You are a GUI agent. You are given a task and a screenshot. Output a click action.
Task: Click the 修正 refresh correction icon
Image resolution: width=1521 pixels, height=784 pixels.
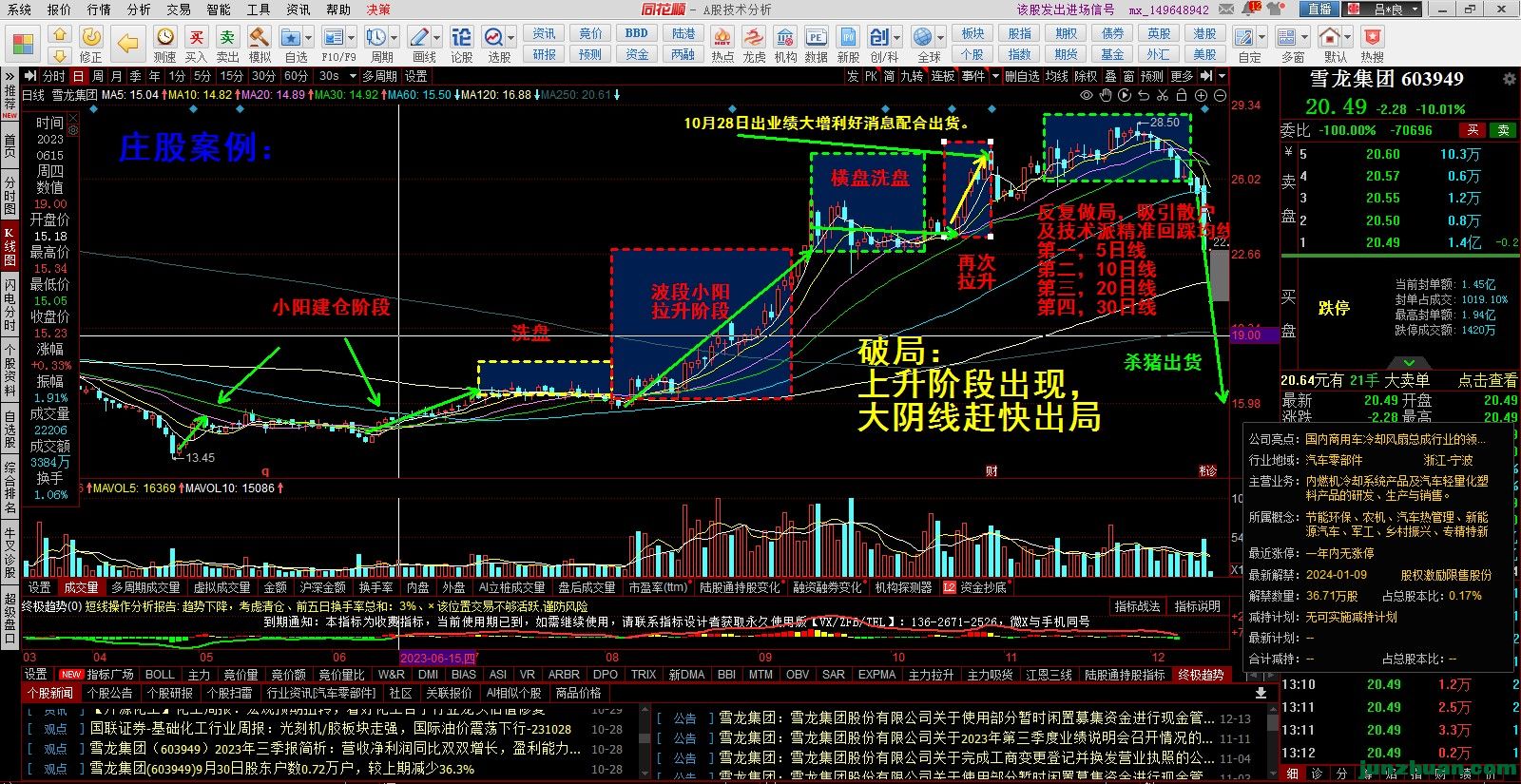click(91, 37)
